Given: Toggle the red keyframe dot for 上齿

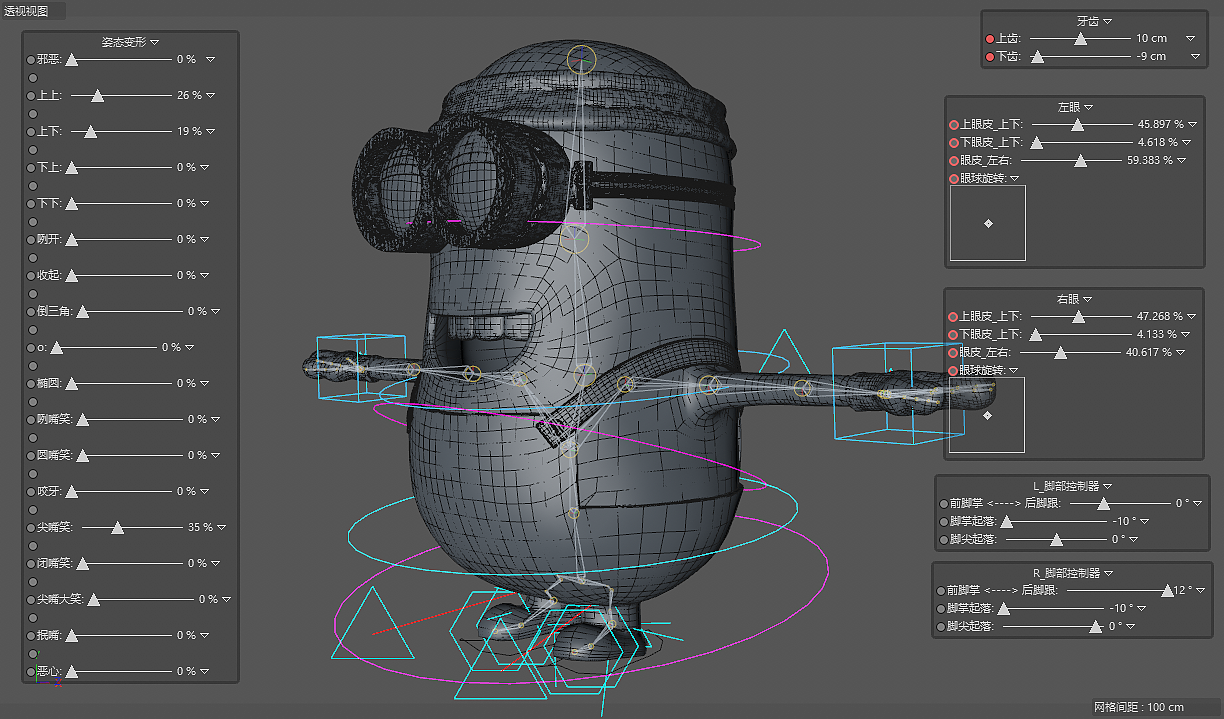Looking at the screenshot, I should click(990, 38).
